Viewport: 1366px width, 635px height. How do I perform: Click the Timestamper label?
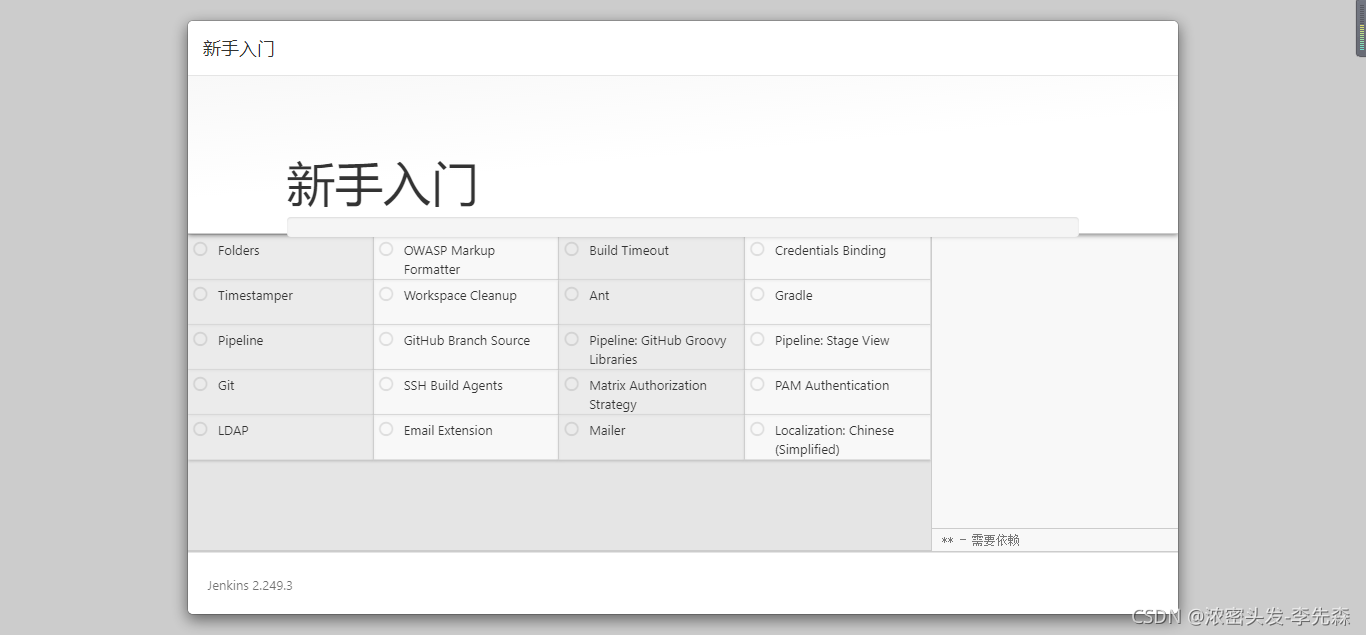pos(255,296)
